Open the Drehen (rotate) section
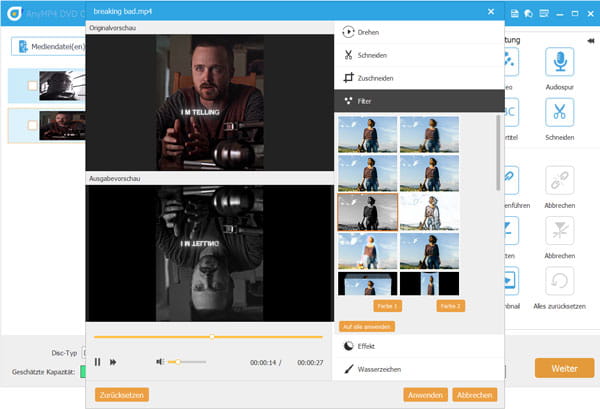600x409 pixels. pyautogui.click(x=419, y=32)
